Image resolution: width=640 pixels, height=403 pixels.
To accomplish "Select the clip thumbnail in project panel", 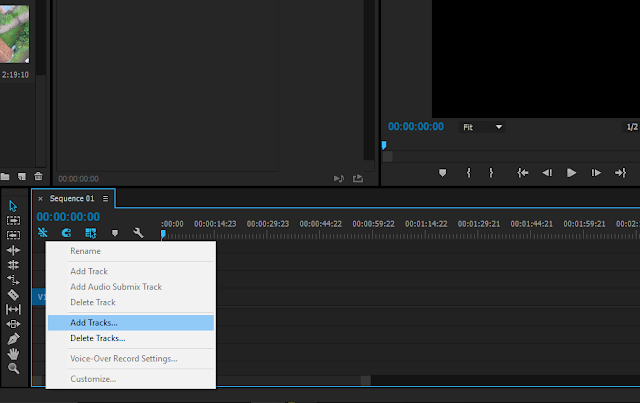I will click(x=14, y=33).
